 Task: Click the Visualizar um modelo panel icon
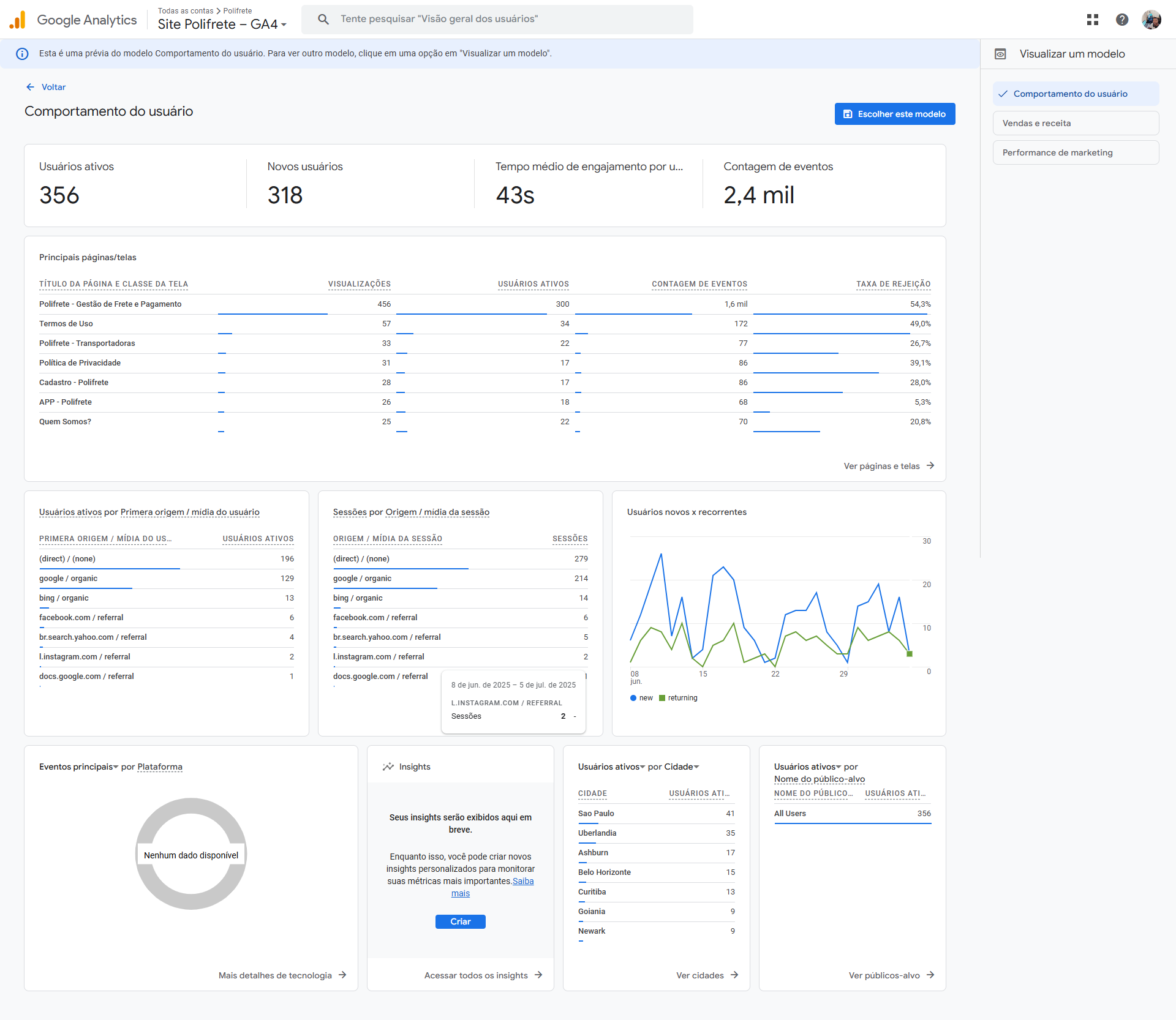tap(1000, 54)
